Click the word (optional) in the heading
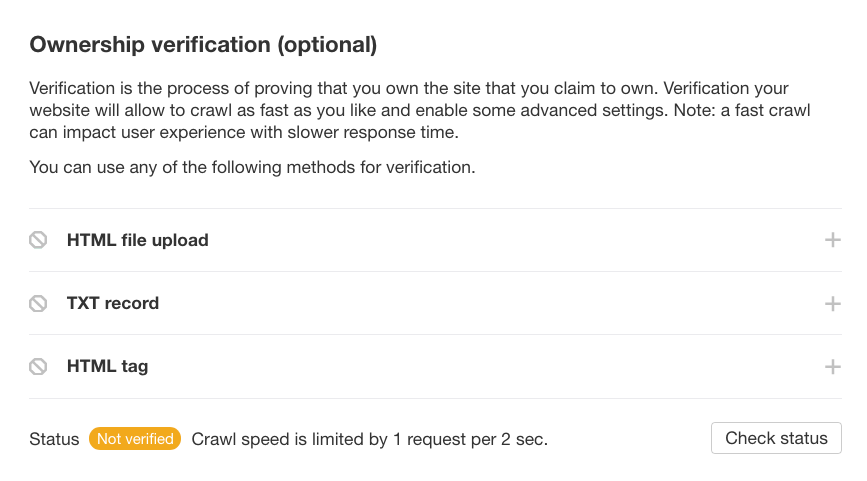The width and height of the screenshot is (867, 481). click(327, 45)
